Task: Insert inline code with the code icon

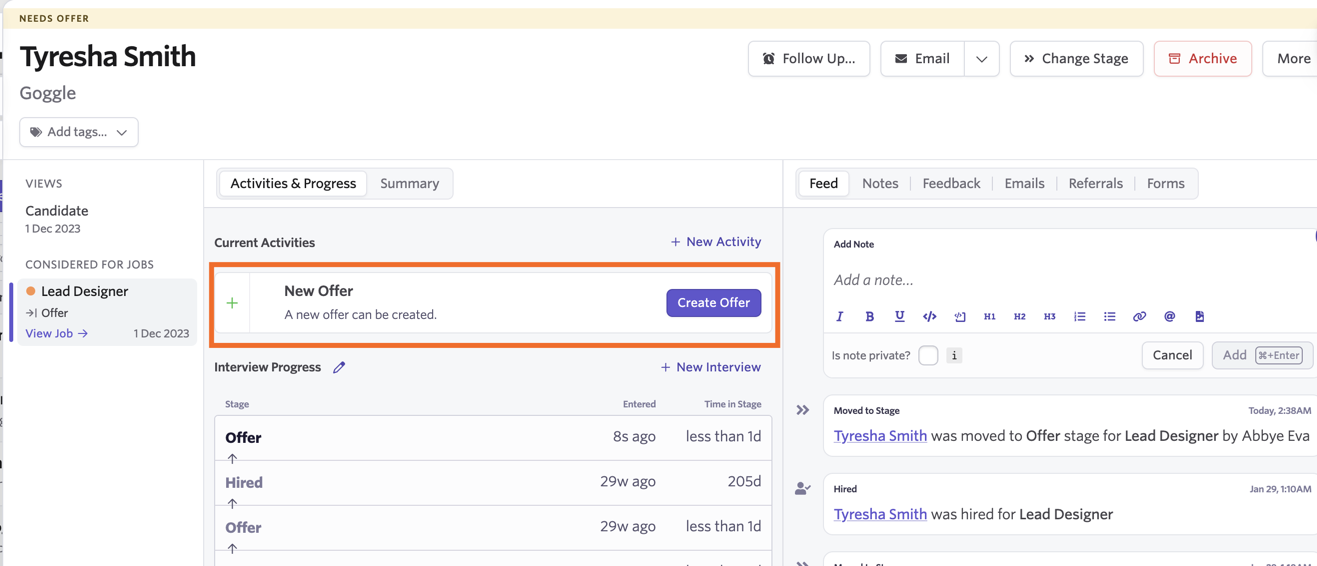Action: (x=929, y=317)
